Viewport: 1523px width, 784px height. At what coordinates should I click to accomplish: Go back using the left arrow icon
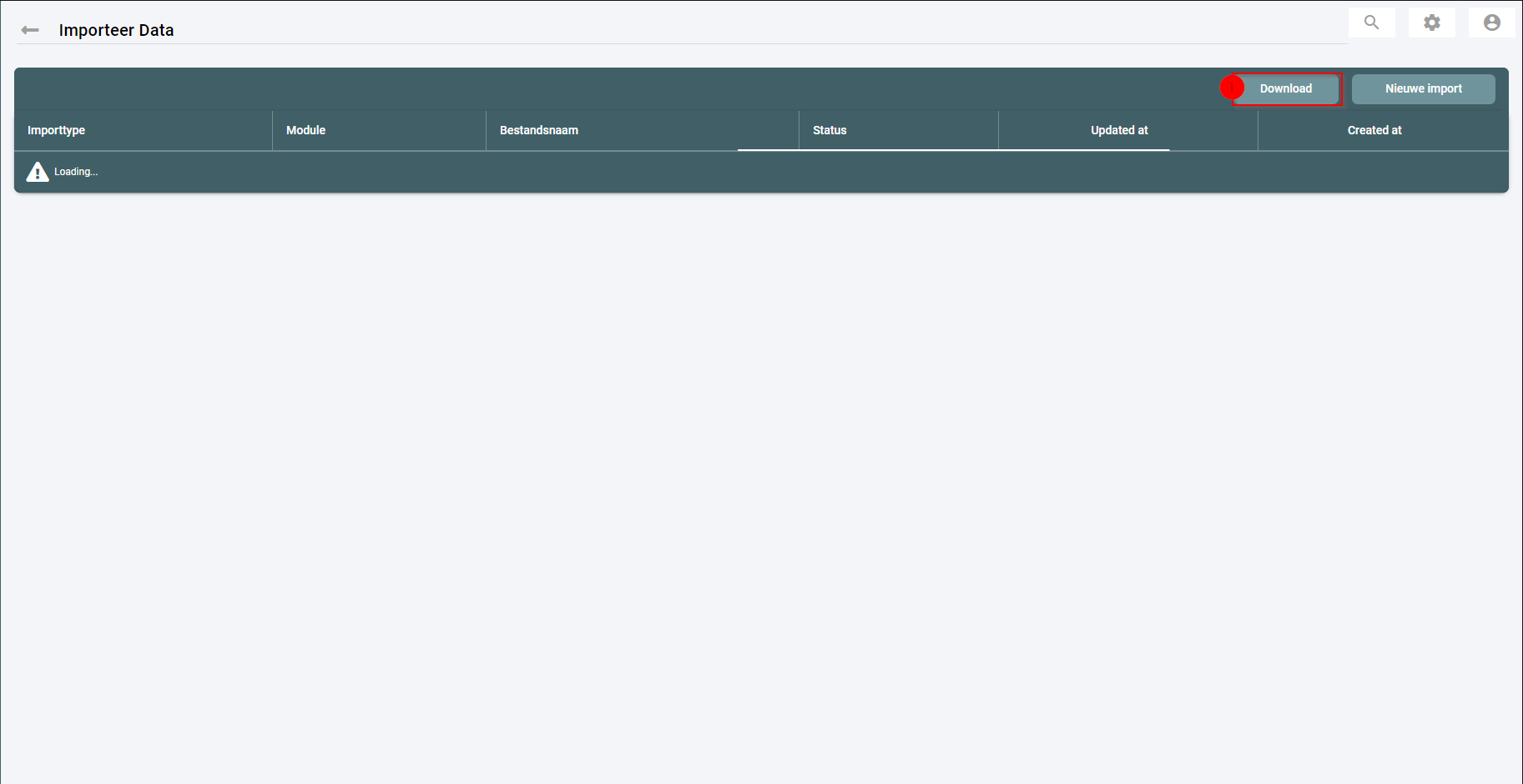[30, 30]
